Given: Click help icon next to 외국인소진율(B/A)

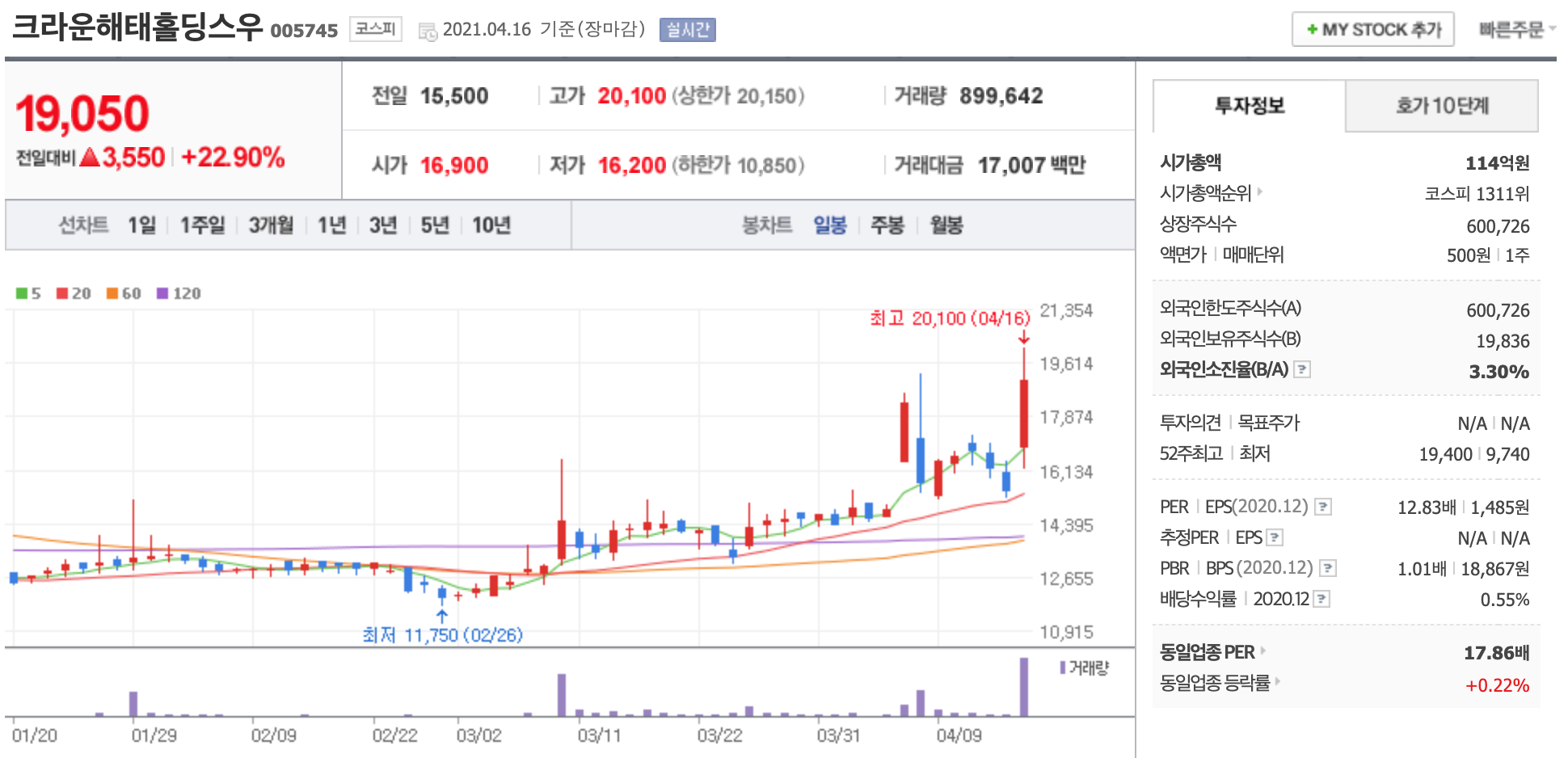Looking at the screenshot, I should 1302,369.
